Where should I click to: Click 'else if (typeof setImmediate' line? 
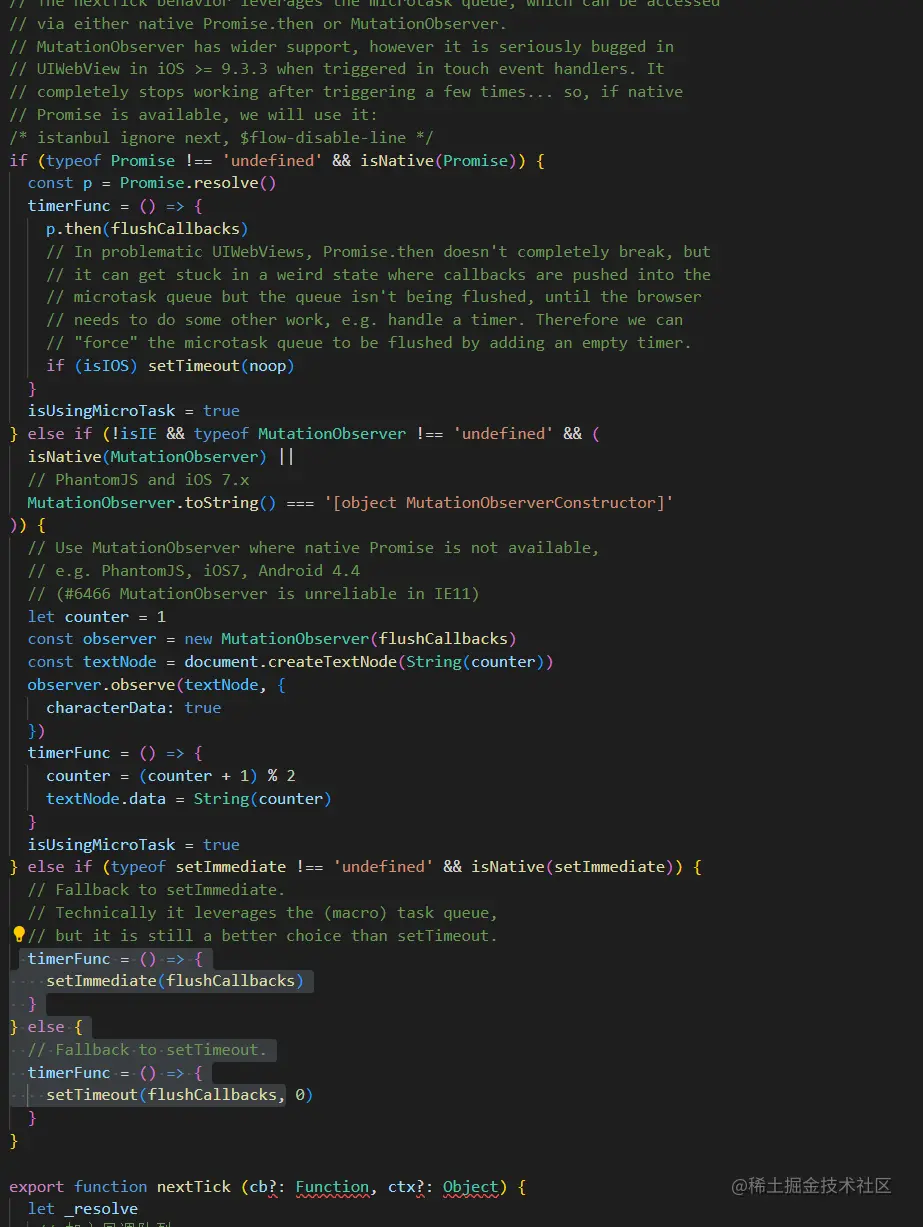click(x=356, y=867)
